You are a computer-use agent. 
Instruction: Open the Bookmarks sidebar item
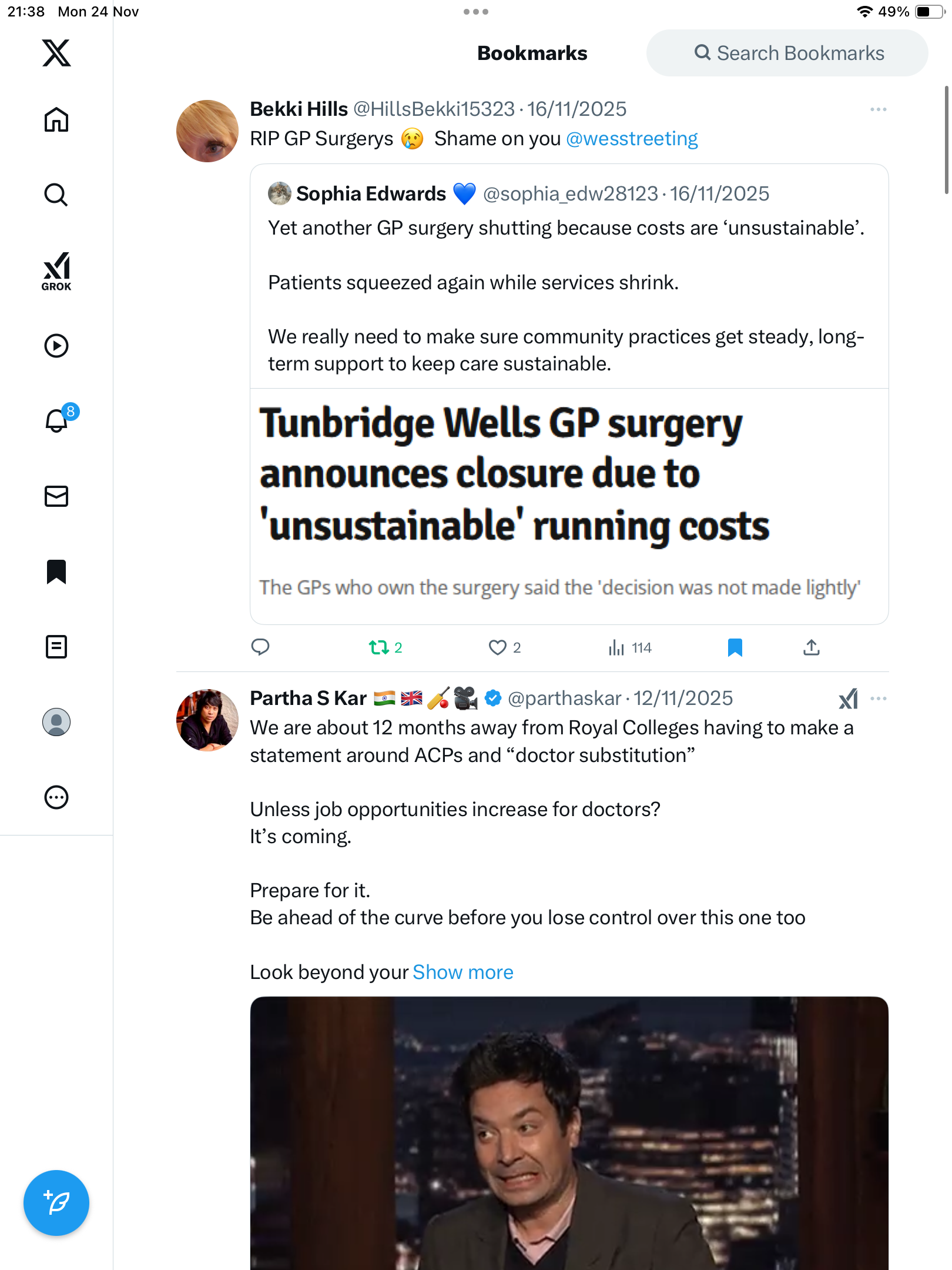[56, 571]
